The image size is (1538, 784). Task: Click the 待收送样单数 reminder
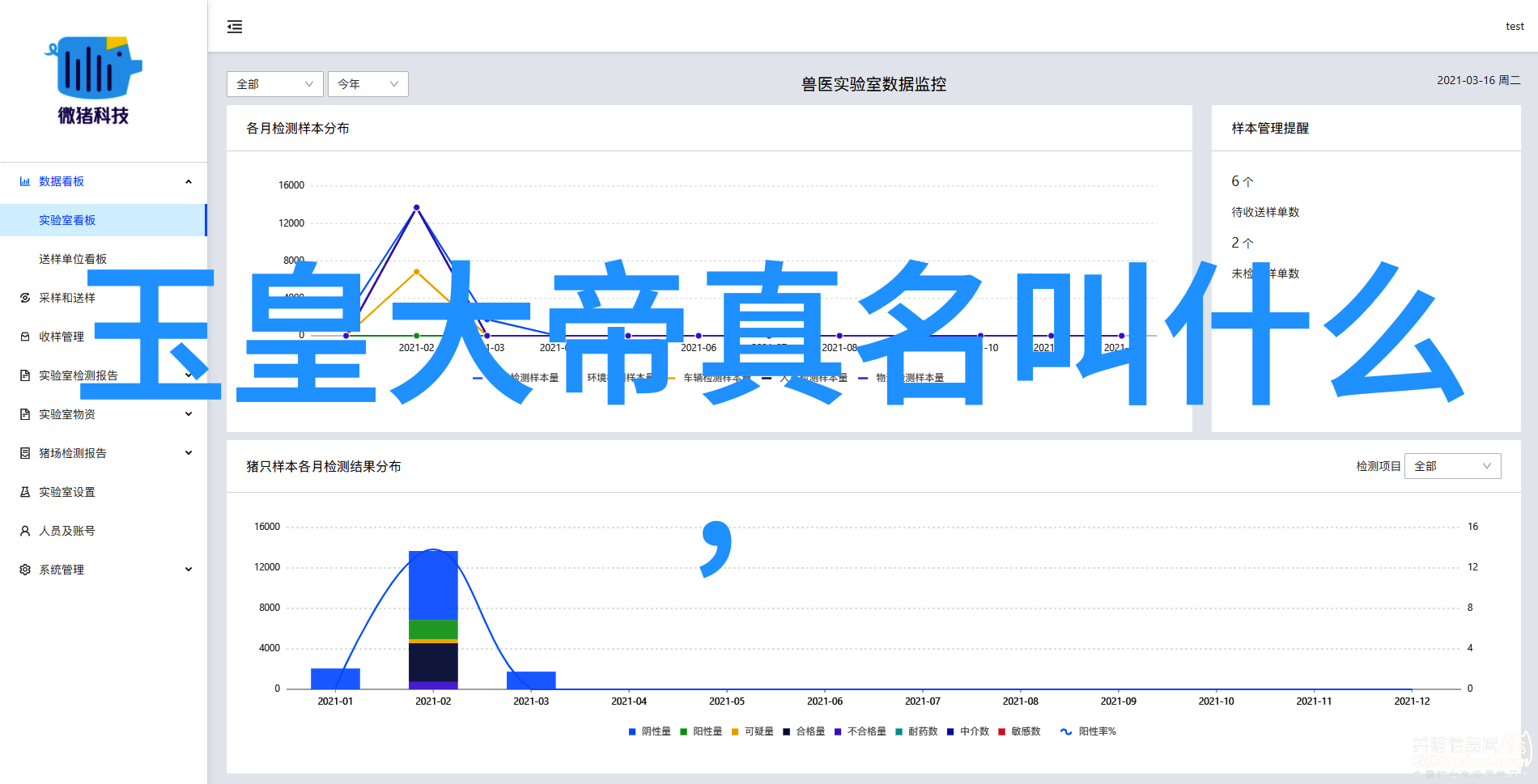[x=1265, y=212]
